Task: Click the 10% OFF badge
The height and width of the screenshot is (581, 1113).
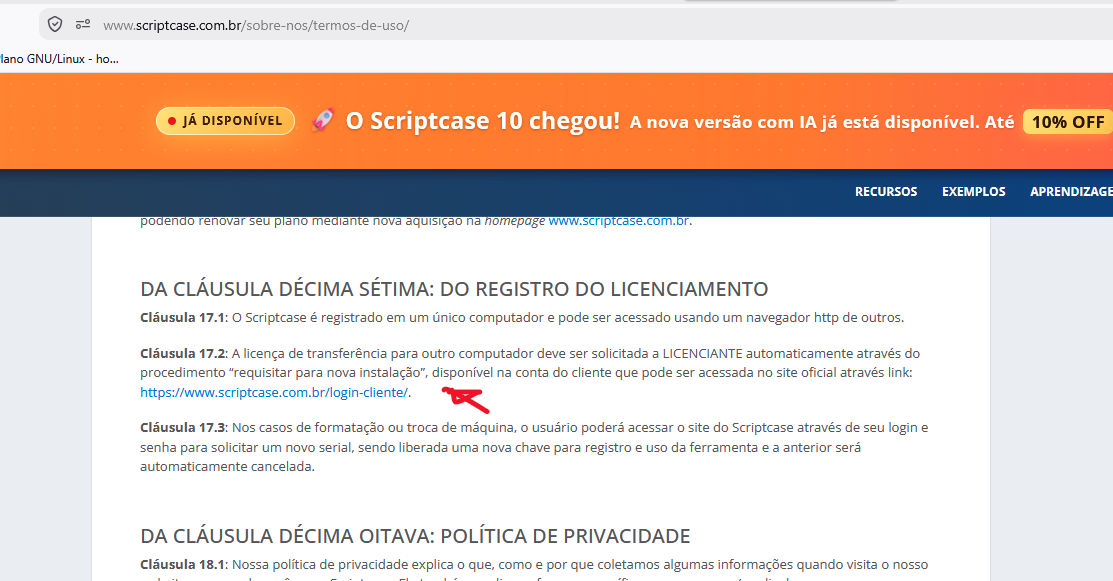Action: (x=1068, y=122)
